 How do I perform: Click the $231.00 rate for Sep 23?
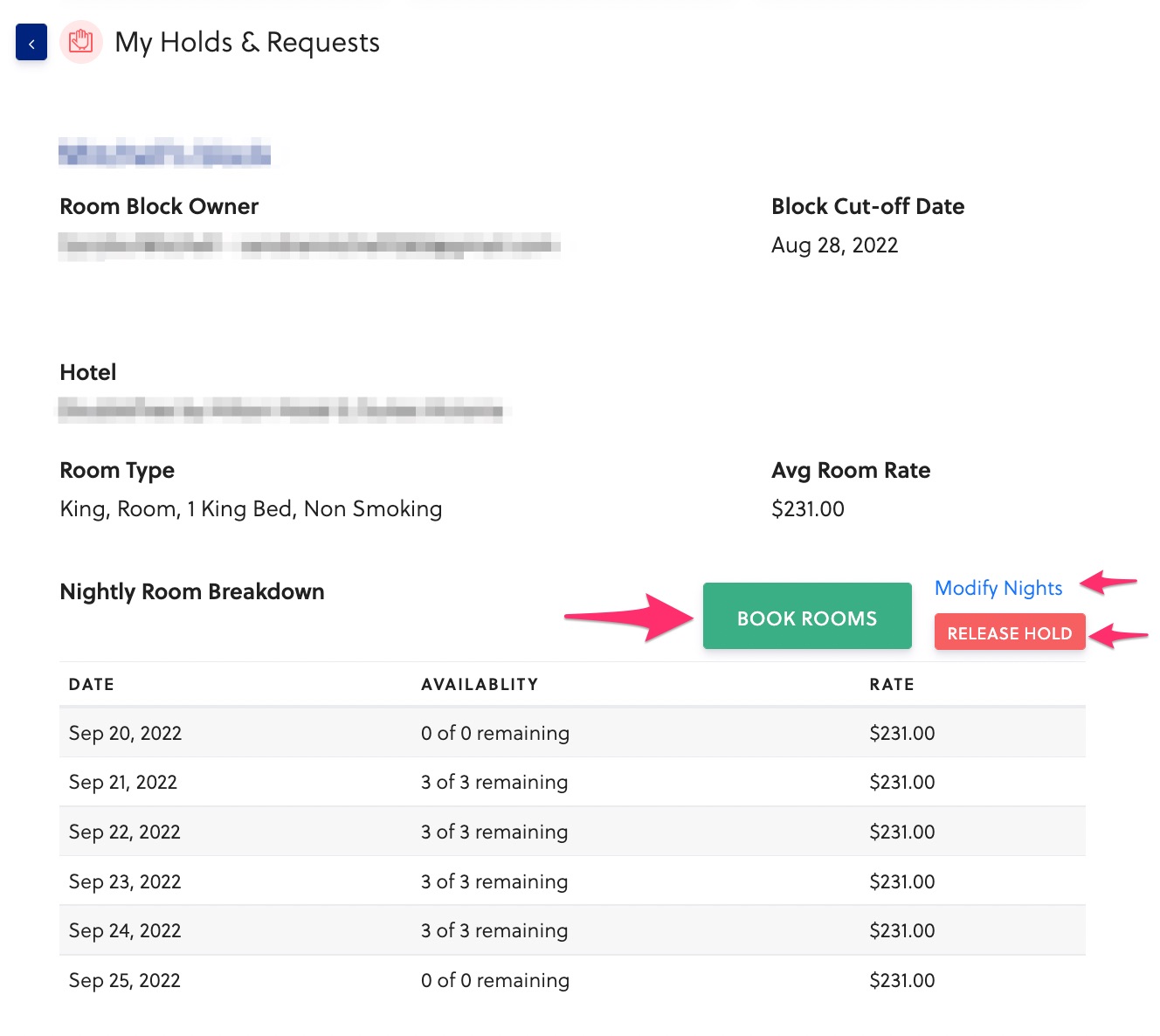click(902, 881)
